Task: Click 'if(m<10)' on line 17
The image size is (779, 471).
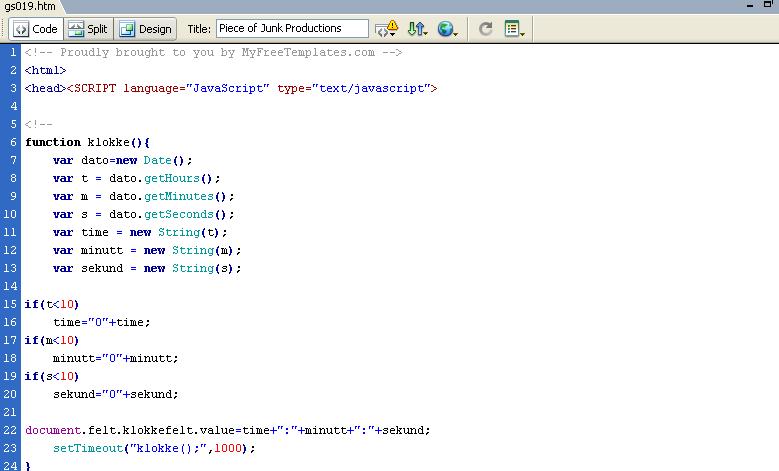Action: point(52,340)
